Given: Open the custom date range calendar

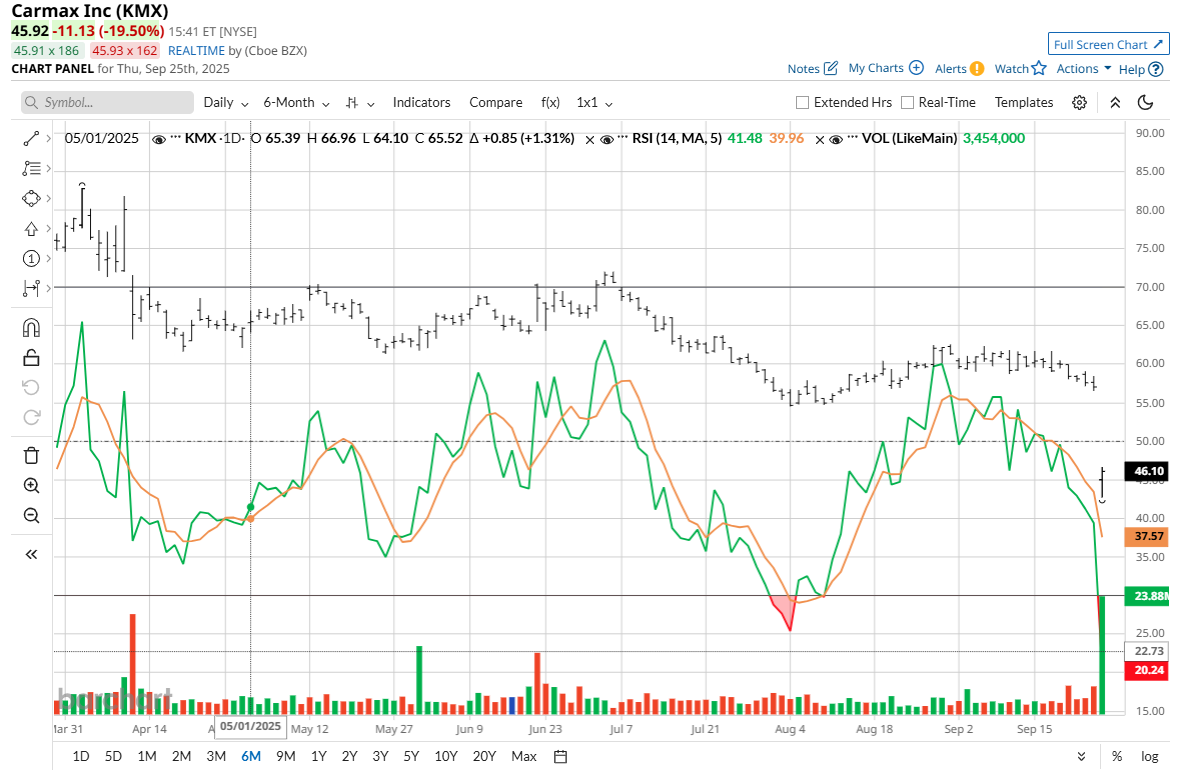Looking at the screenshot, I should 560,756.
